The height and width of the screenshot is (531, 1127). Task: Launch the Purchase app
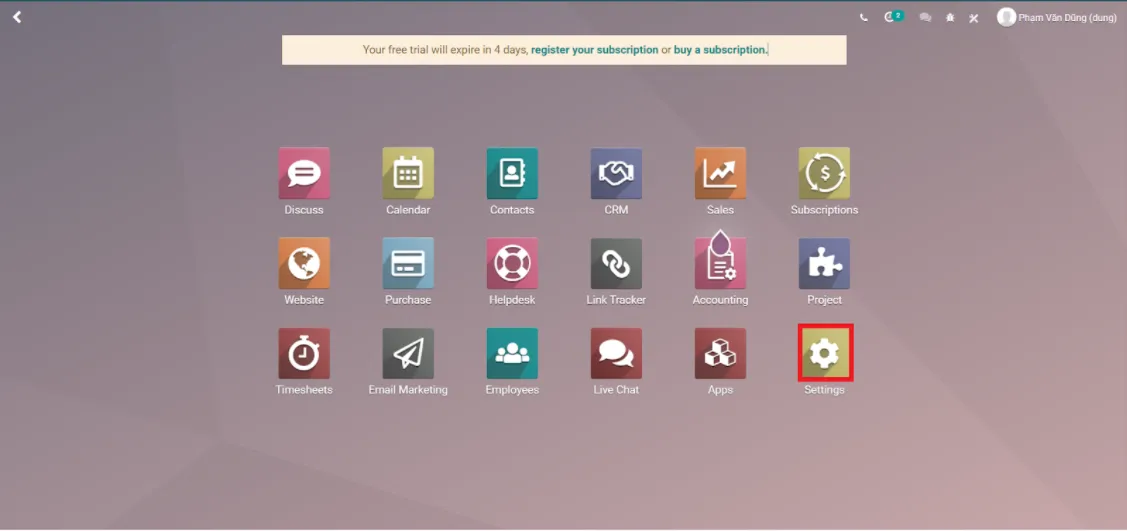tap(408, 263)
